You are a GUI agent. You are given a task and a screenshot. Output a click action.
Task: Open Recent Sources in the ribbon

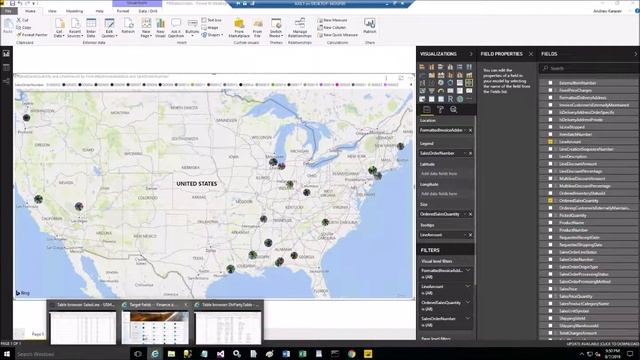click(x=75, y=28)
